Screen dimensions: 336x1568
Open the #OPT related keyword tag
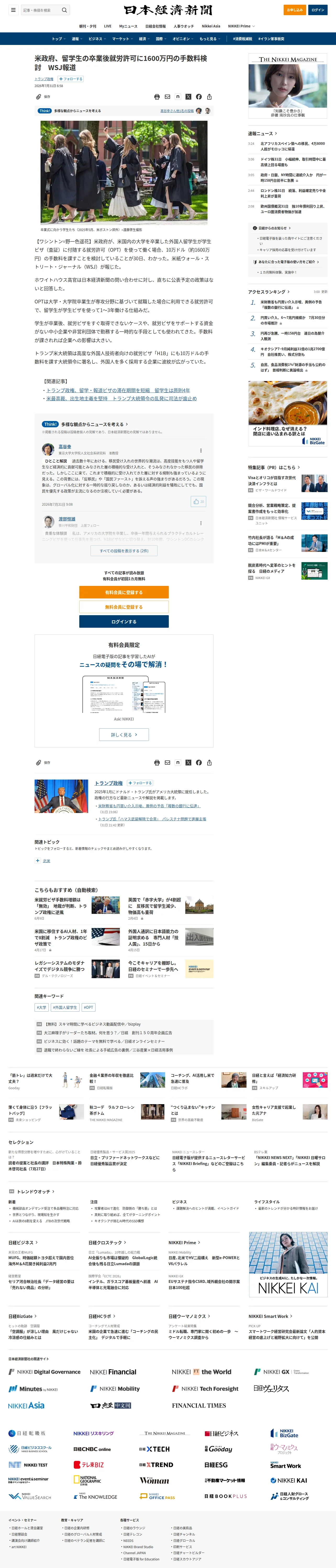tap(88, 1007)
